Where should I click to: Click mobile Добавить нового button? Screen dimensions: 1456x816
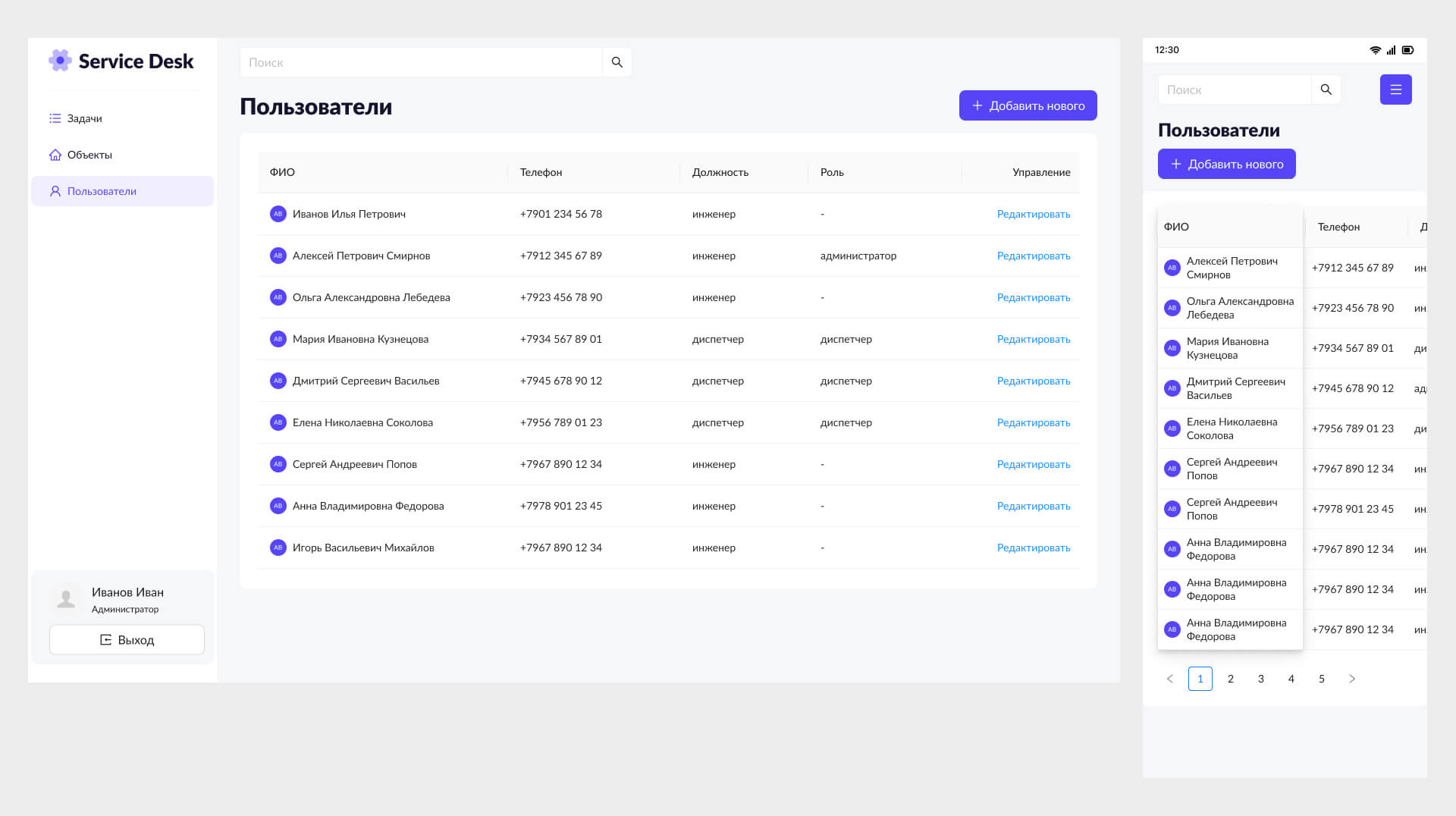(1226, 164)
